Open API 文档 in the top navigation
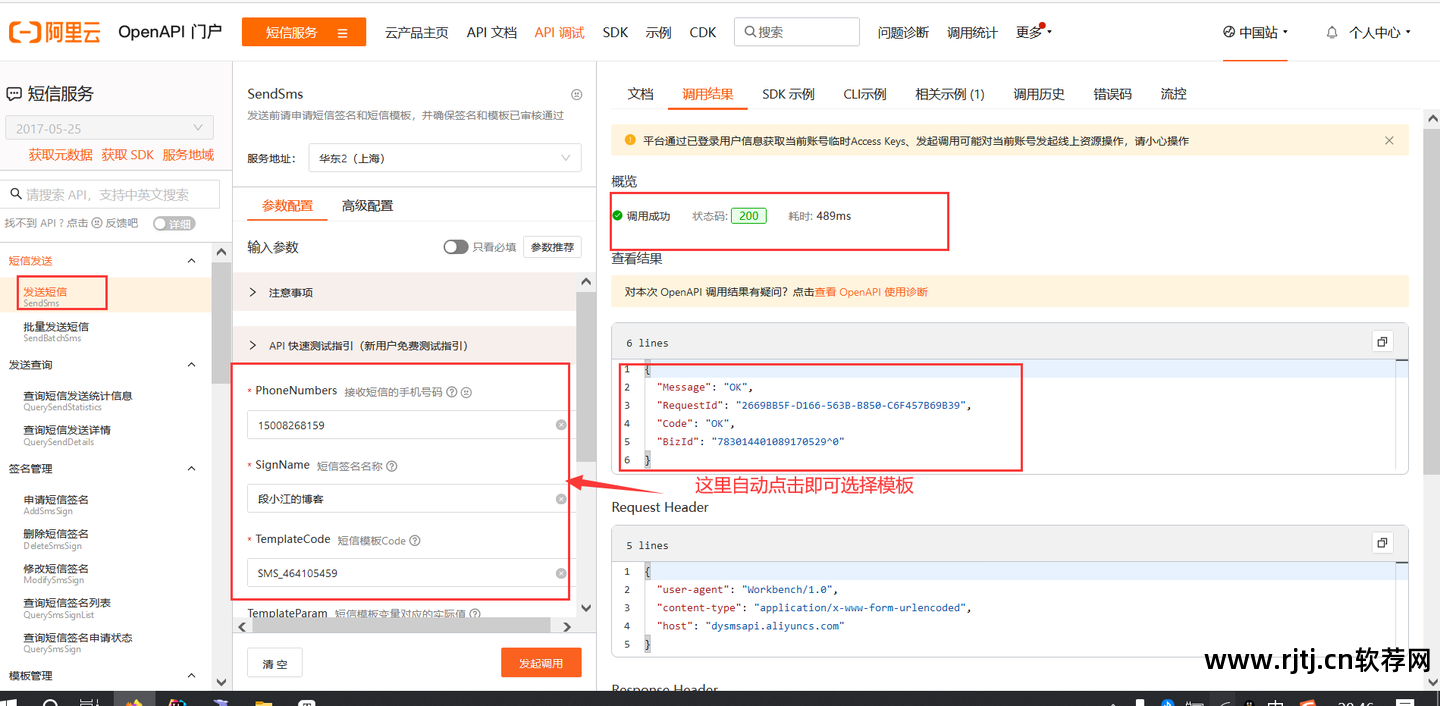The width and height of the screenshot is (1440, 706). pos(492,32)
